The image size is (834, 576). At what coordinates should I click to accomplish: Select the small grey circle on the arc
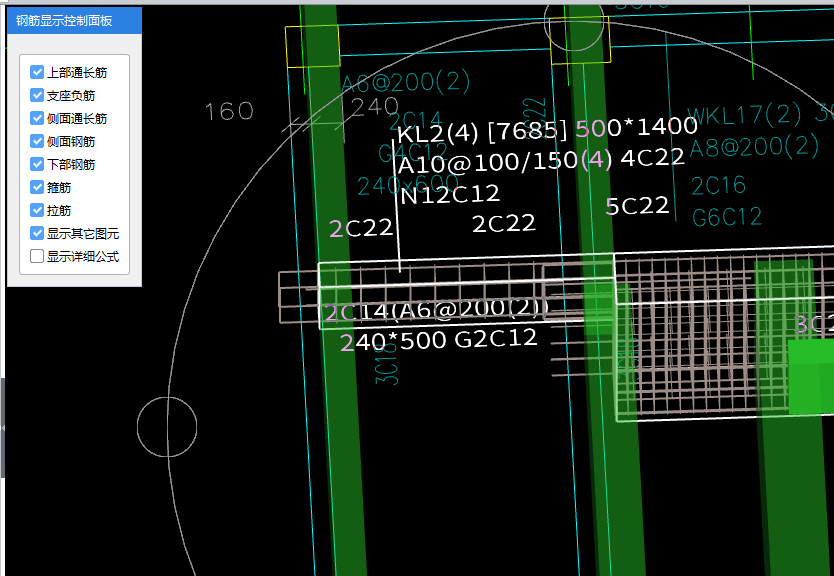click(x=167, y=427)
